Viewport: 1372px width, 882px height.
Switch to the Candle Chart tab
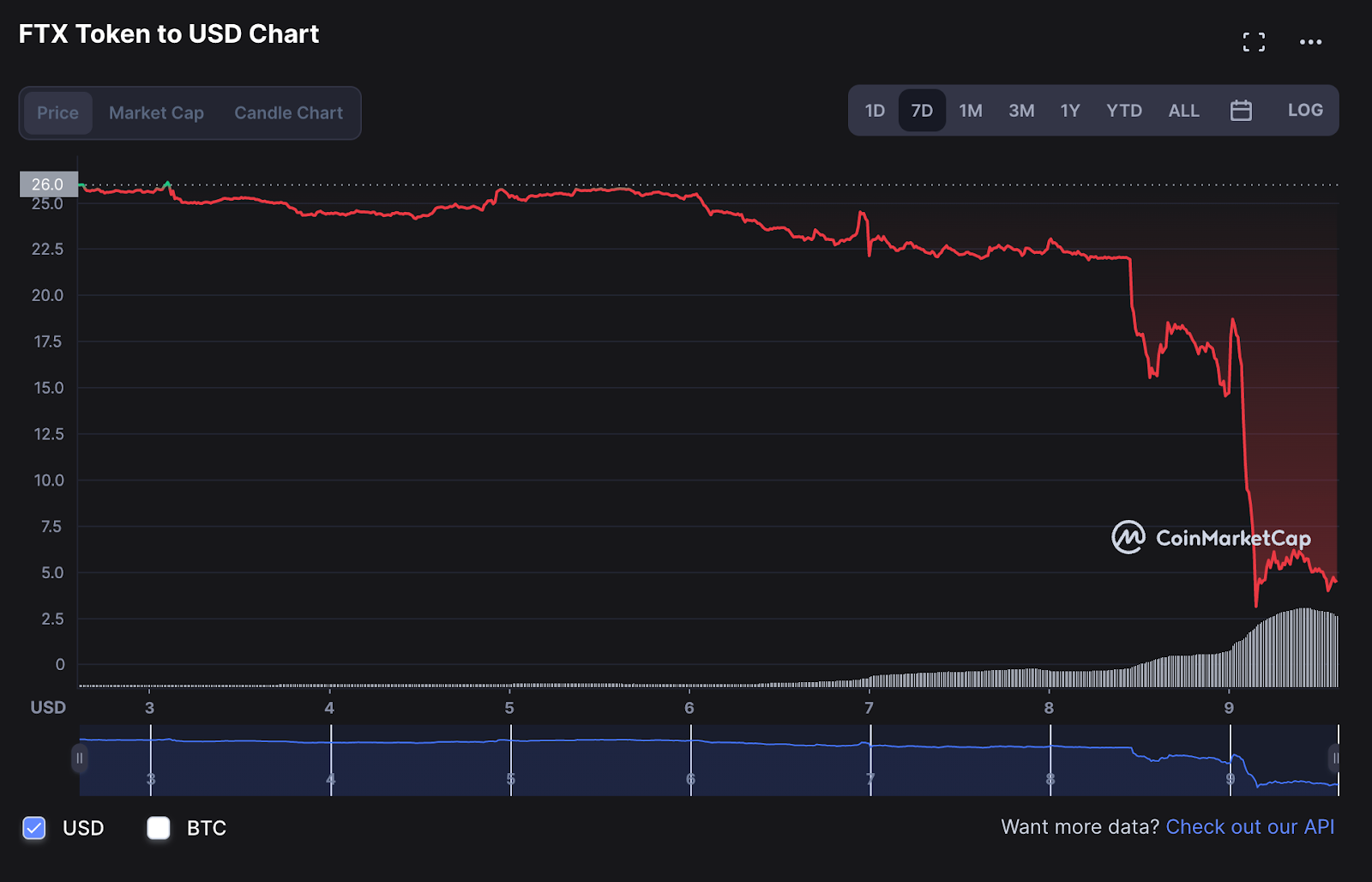tap(288, 112)
